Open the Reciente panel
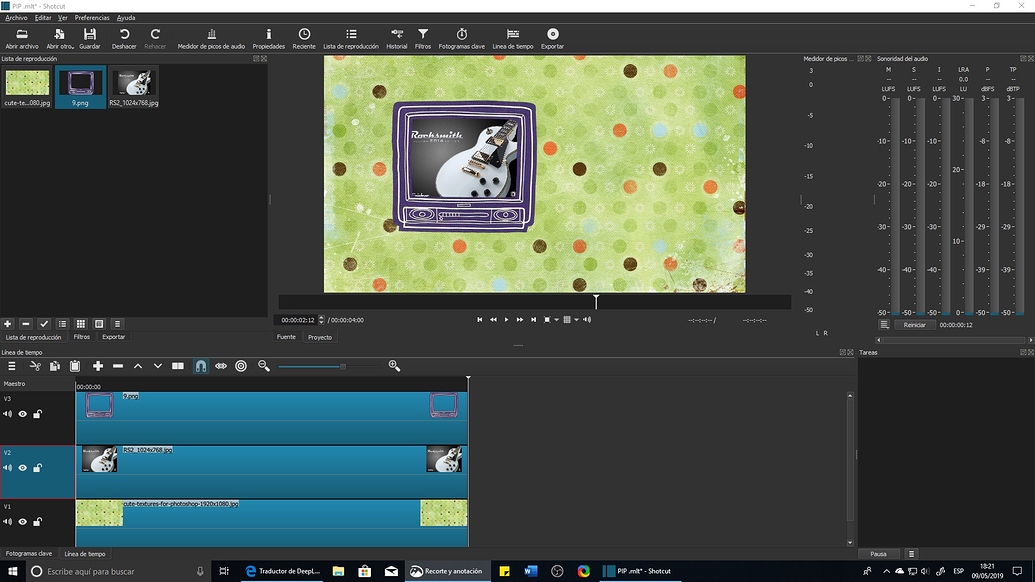The image size is (1035, 582). [x=304, y=38]
